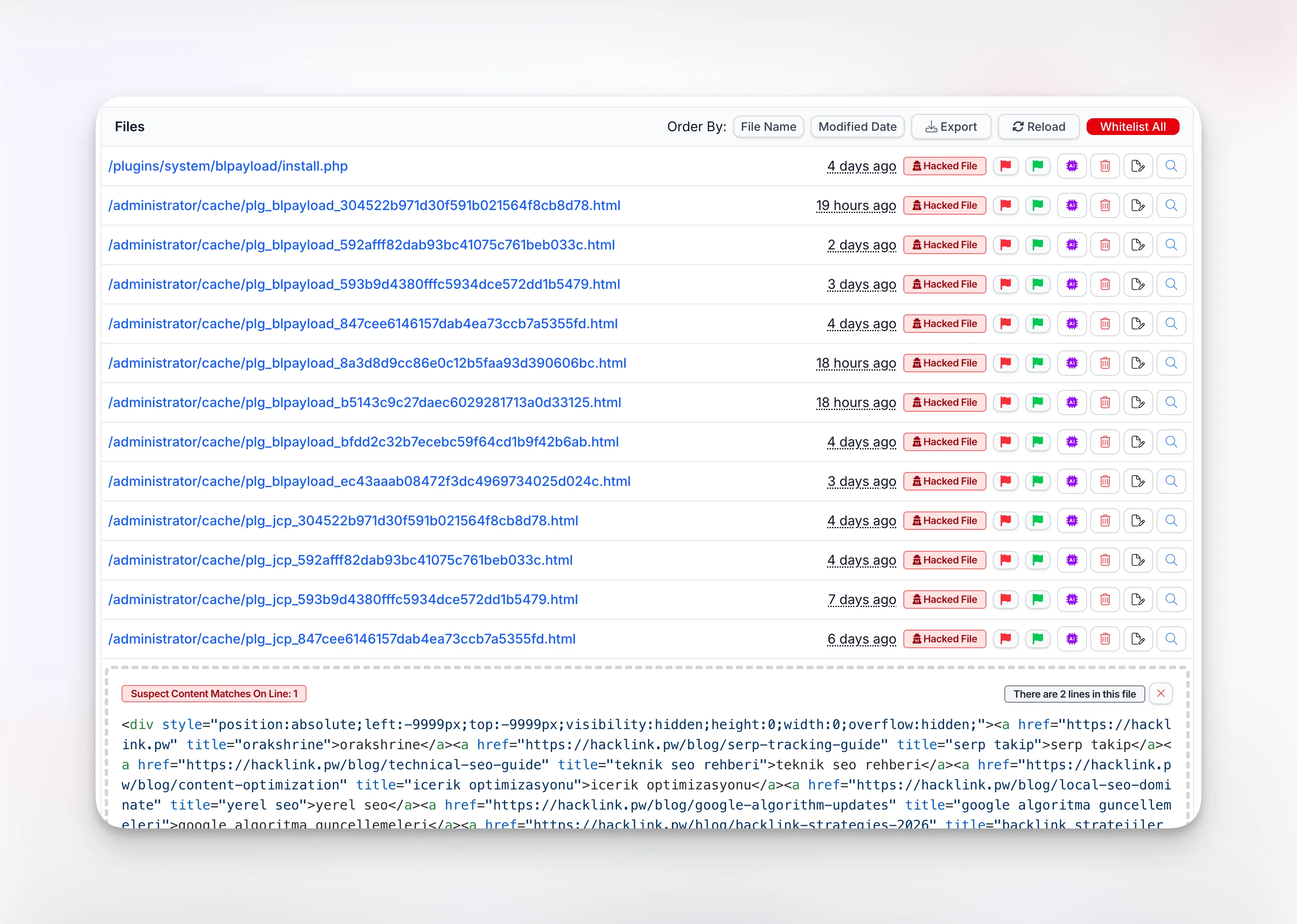This screenshot has width=1297, height=924.
Task: Edit plg_blpayload_592afff82dab93bc41075c761beb033c.html
Action: point(1138,245)
